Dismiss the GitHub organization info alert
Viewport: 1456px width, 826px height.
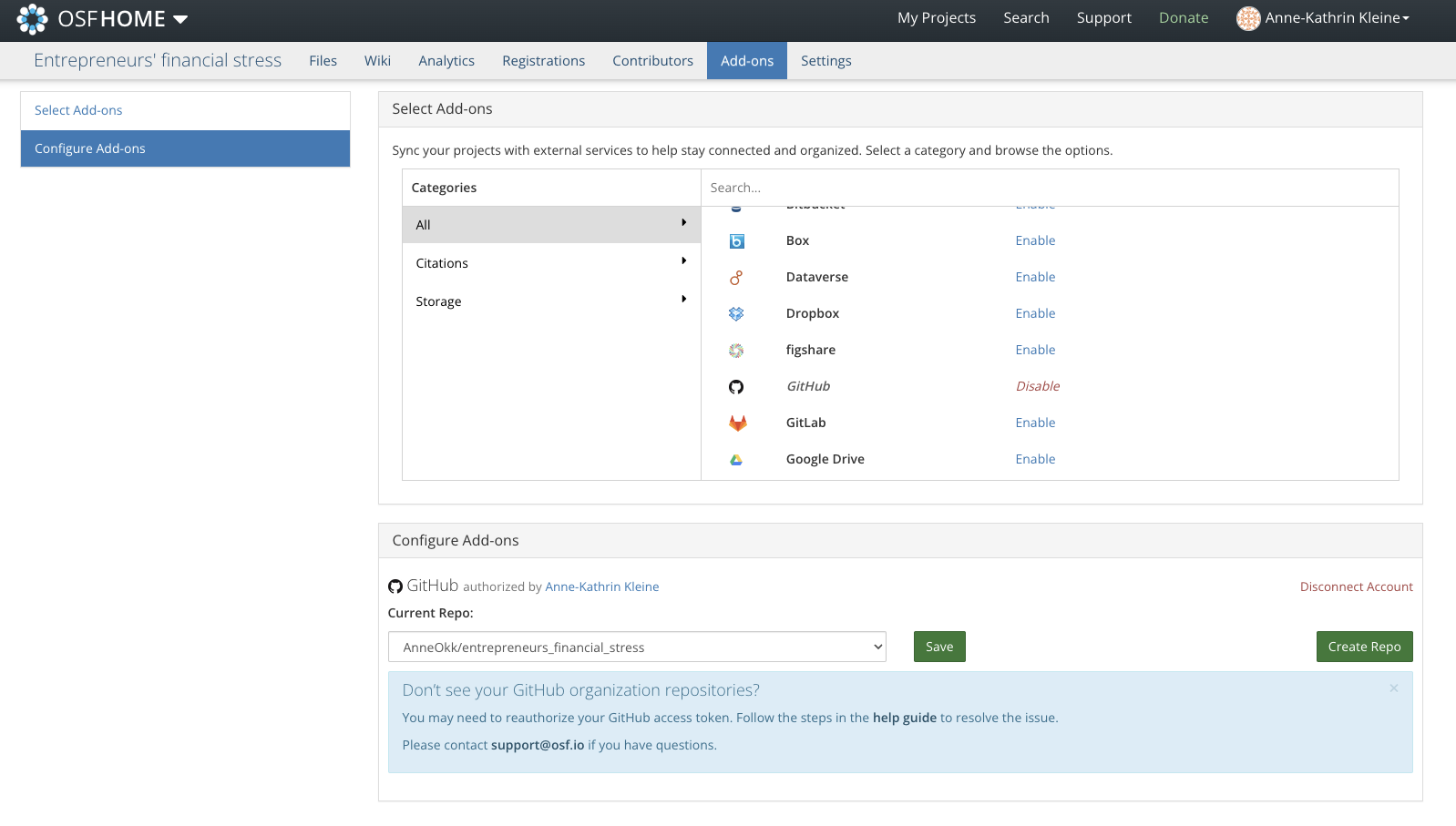click(x=1393, y=688)
